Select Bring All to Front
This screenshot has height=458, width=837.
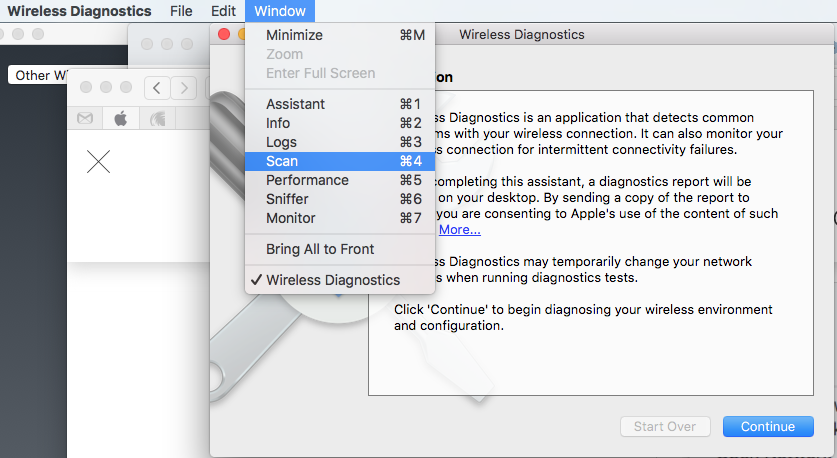click(x=320, y=249)
